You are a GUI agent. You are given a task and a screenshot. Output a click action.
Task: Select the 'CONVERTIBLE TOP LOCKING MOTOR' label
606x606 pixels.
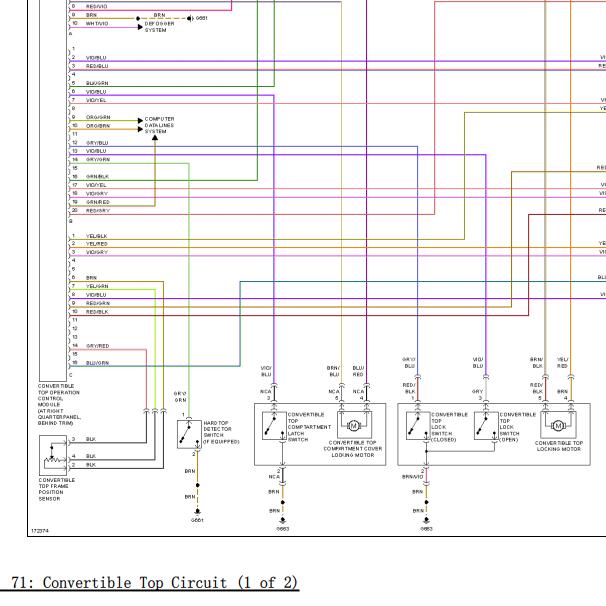tap(559, 446)
